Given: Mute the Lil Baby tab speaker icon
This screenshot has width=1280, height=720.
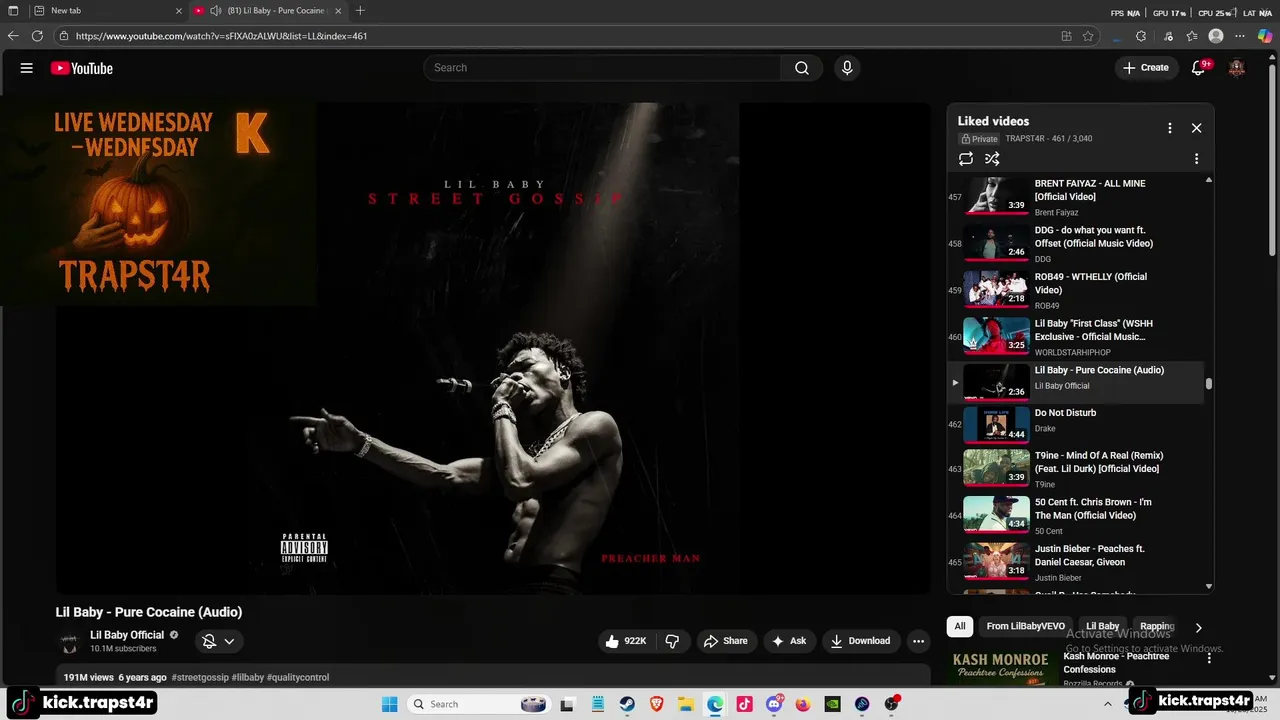Looking at the screenshot, I should click(215, 11).
